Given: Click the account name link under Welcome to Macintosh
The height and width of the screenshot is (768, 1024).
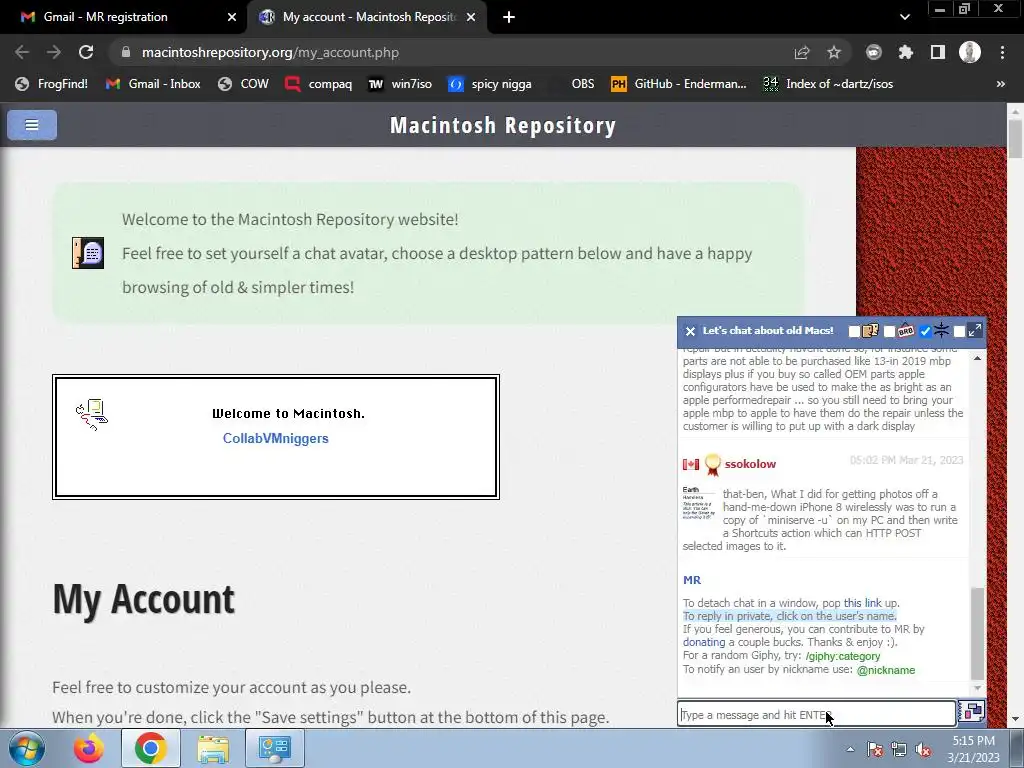Looking at the screenshot, I should click(x=276, y=438).
